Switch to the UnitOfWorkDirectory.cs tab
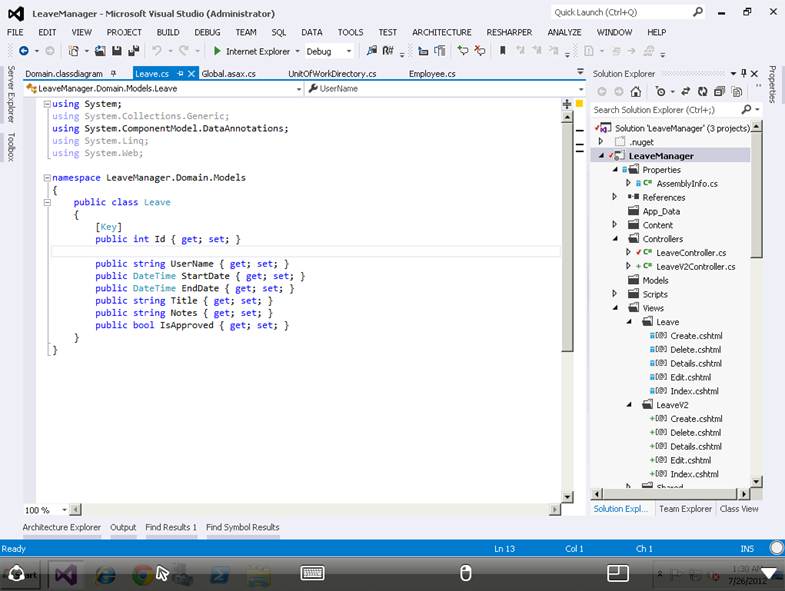 click(332, 74)
